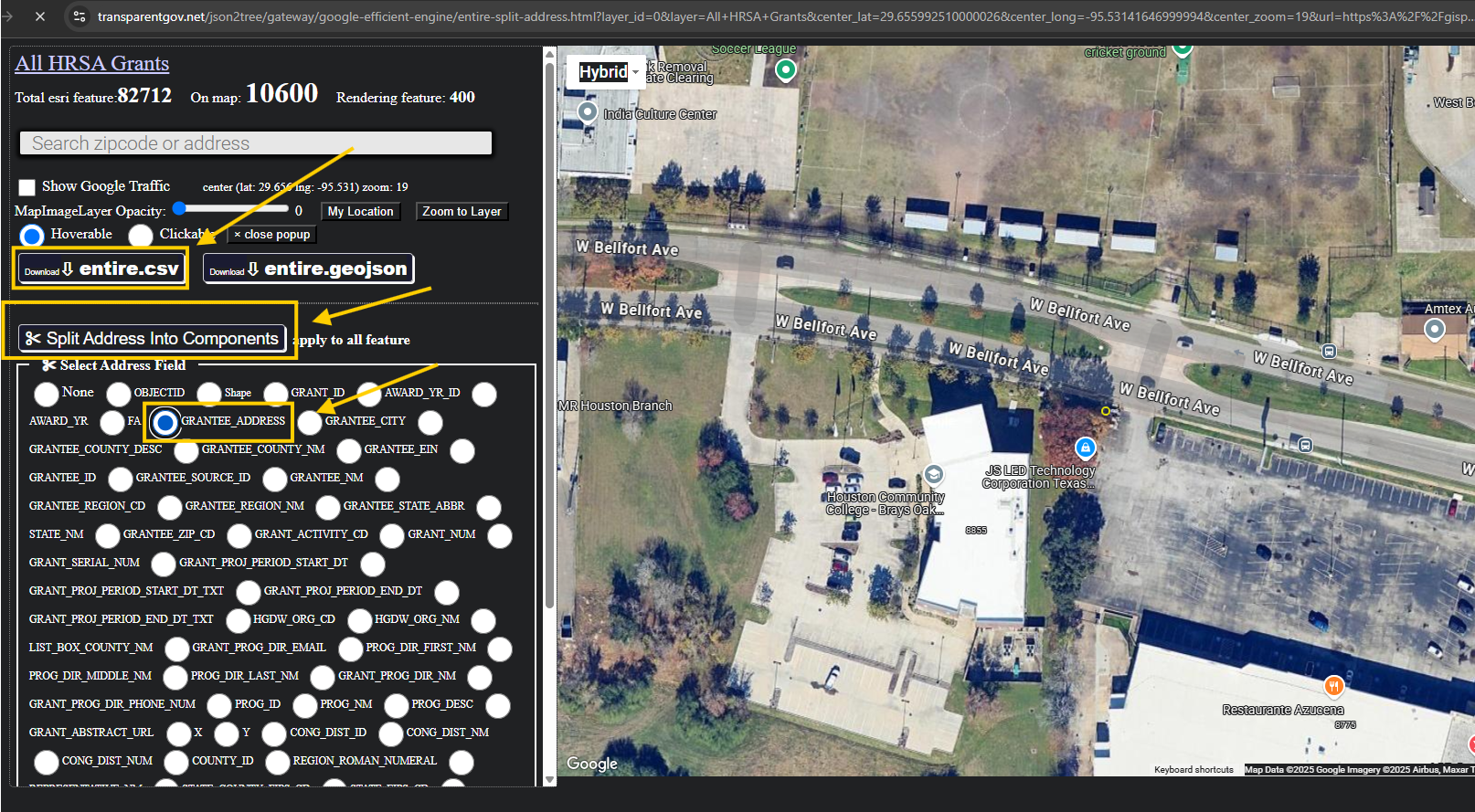Click the My Location button
Screen dimensions: 1475x812
click(361, 211)
